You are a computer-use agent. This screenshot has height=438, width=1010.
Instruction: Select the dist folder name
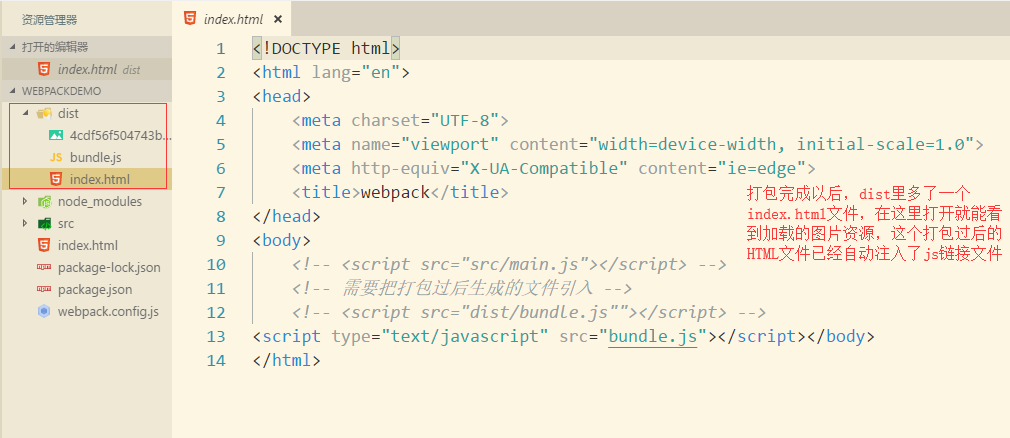pos(68,114)
